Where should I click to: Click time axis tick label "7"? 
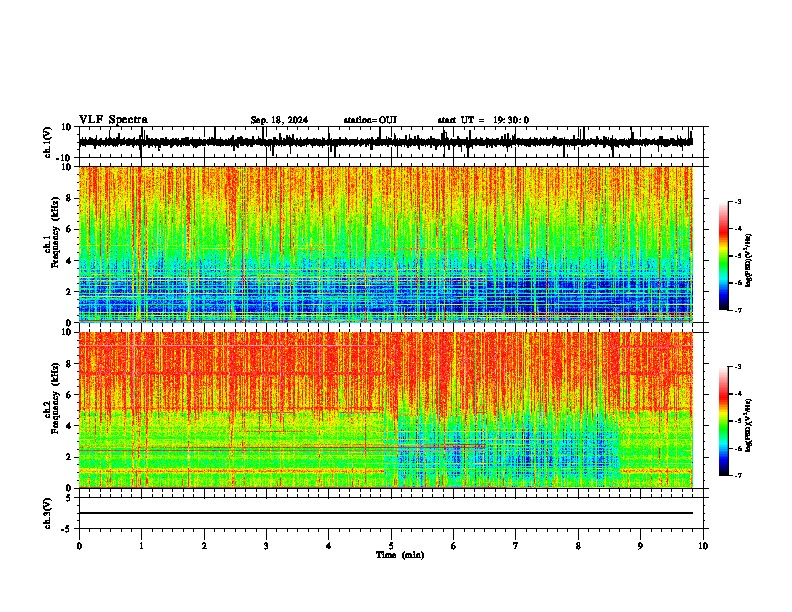click(x=516, y=546)
